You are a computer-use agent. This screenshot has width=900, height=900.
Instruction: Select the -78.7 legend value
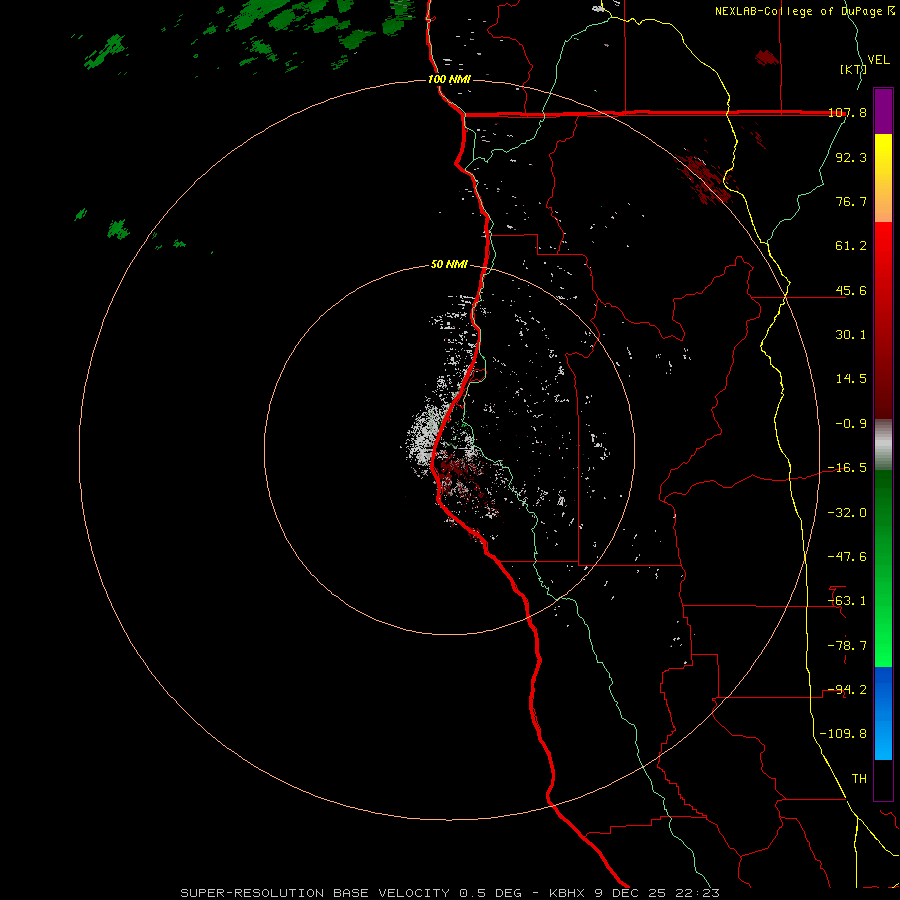tap(847, 646)
